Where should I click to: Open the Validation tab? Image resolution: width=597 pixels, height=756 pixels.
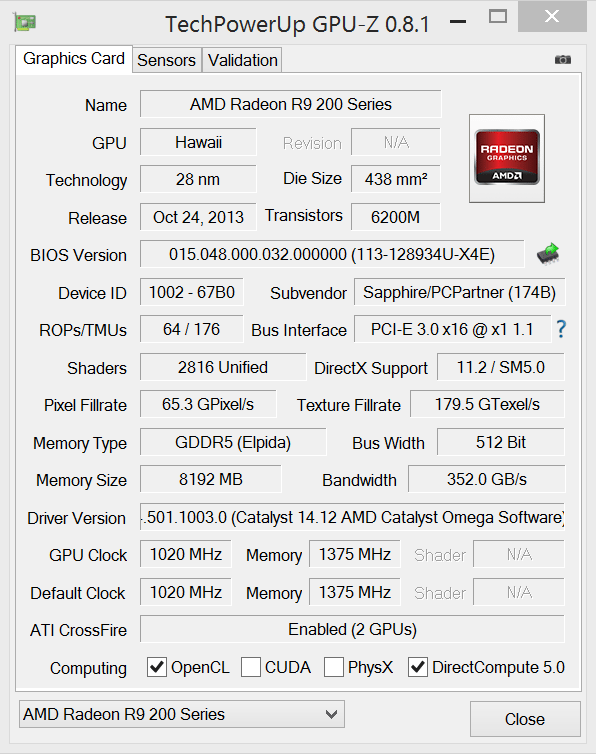[x=243, y=61]
